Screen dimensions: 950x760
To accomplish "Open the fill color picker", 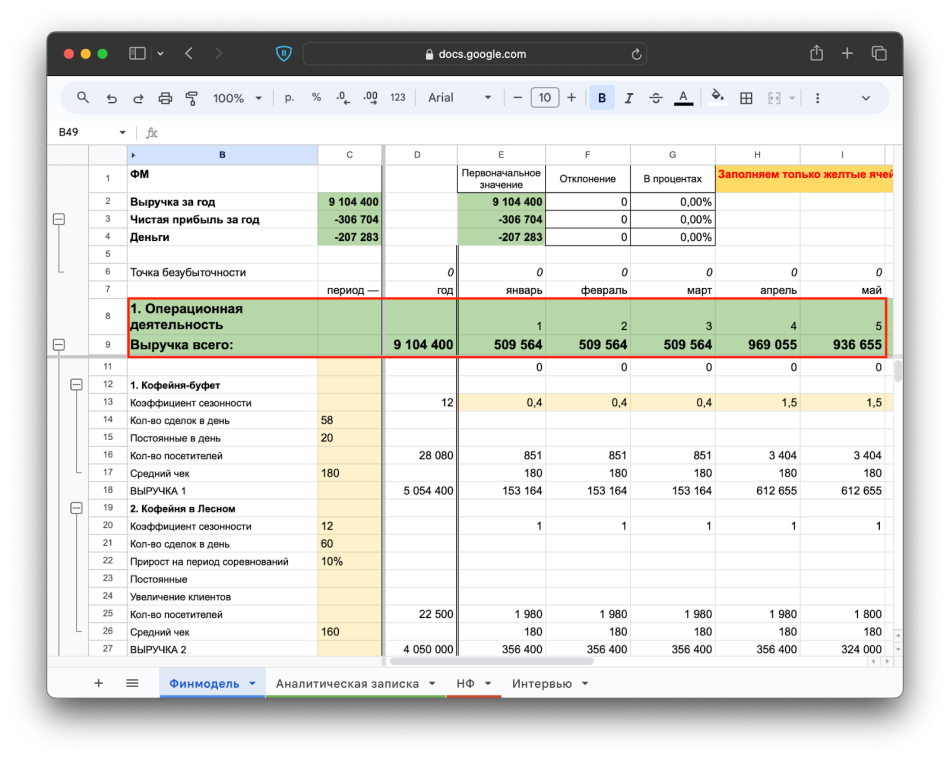I will pos(716,98).
